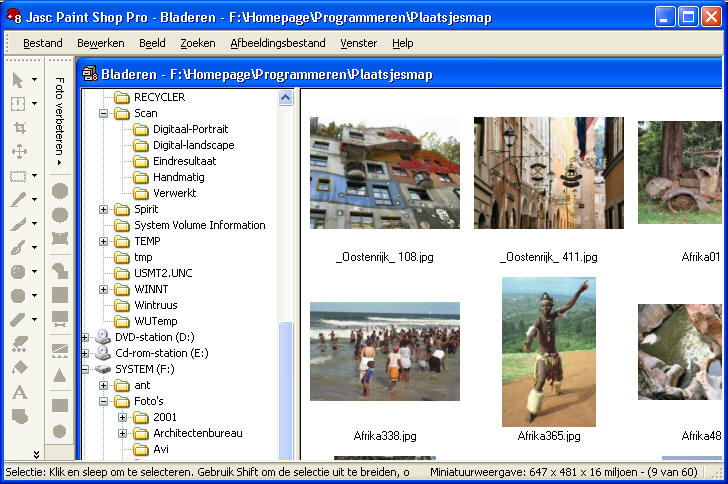This screenshot has height=484, width=728.
Task: Click the triangle icon on photo toolbar
Action: pos(59,375)
